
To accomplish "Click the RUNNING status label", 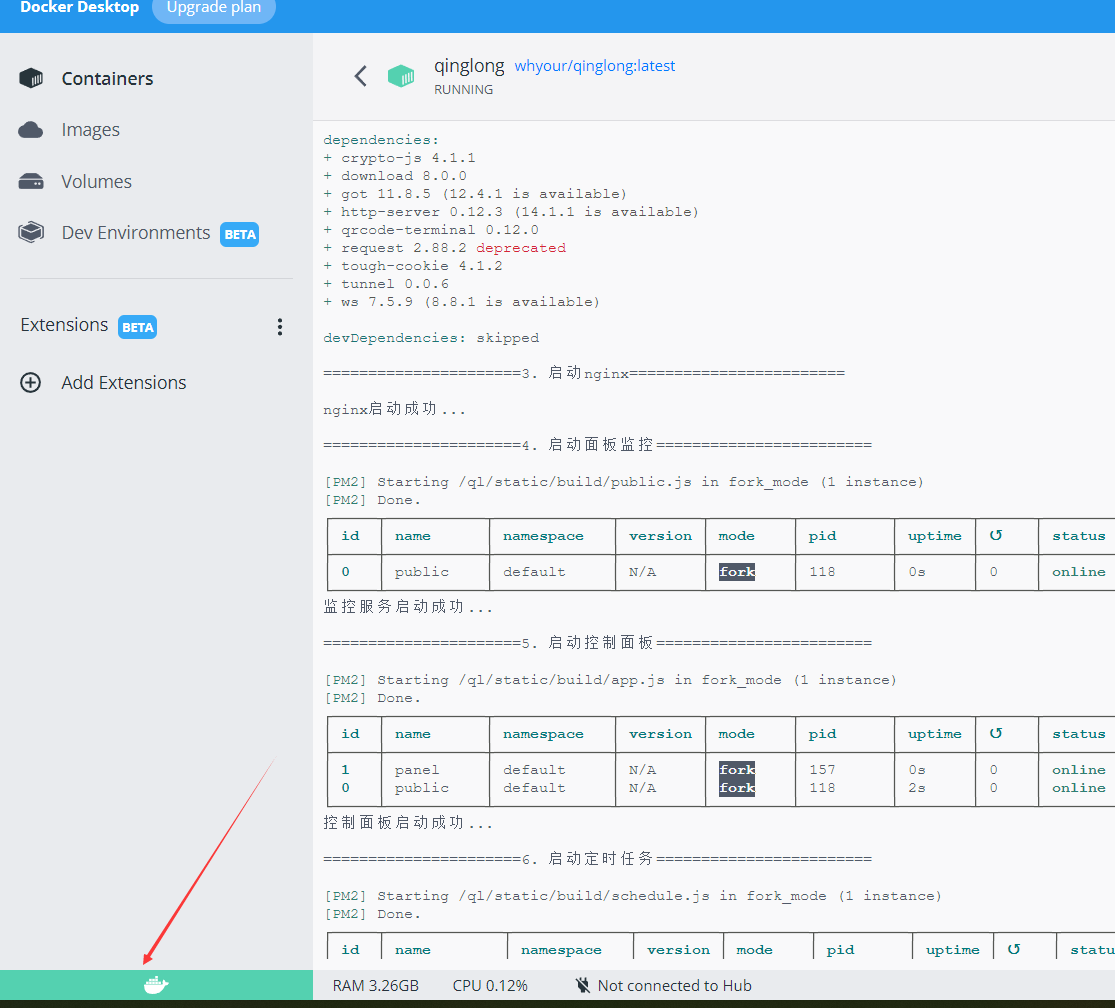I will (x=464, y=90).
